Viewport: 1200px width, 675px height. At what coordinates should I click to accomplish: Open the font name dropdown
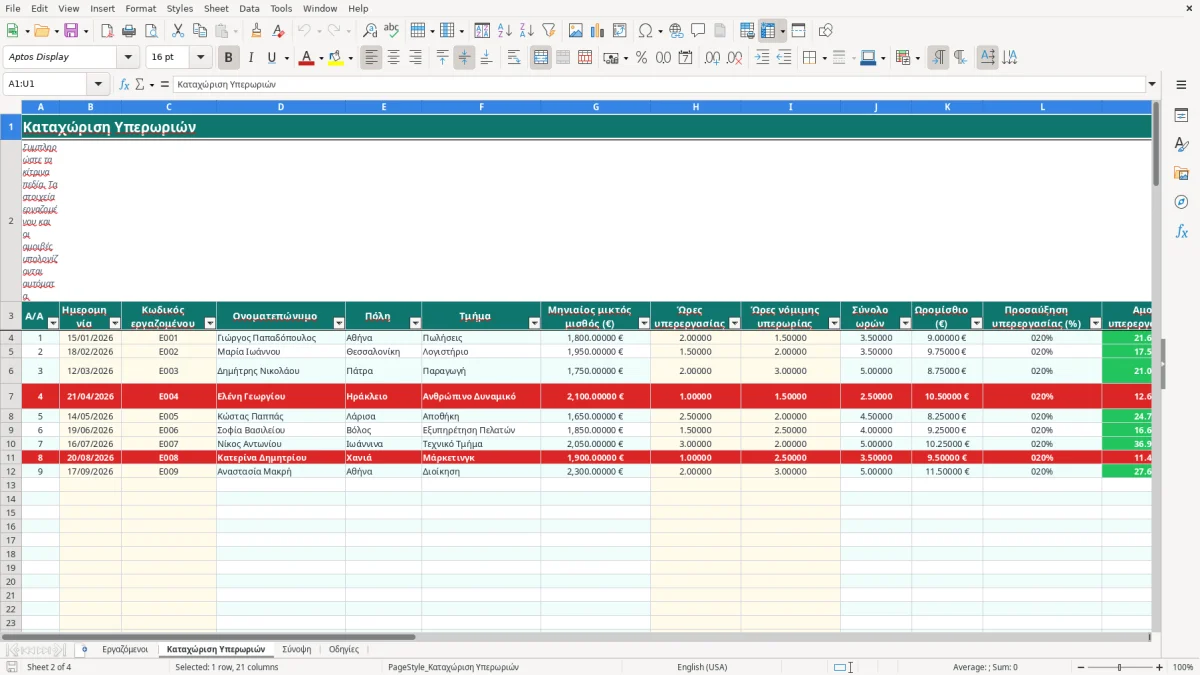[128, 58]
